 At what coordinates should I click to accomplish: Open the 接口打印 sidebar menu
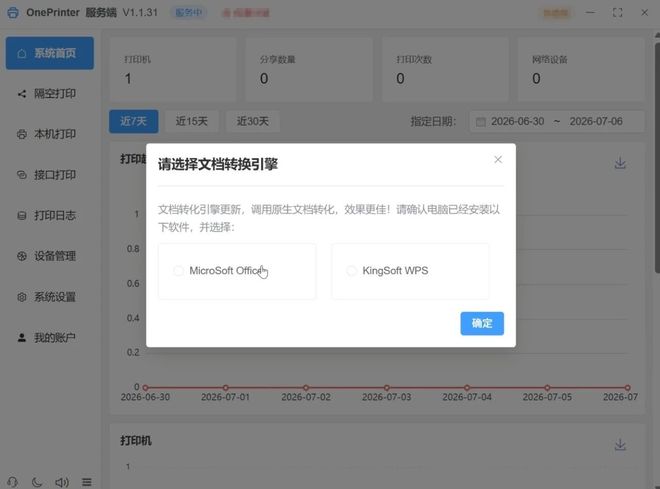pos(50,175)
